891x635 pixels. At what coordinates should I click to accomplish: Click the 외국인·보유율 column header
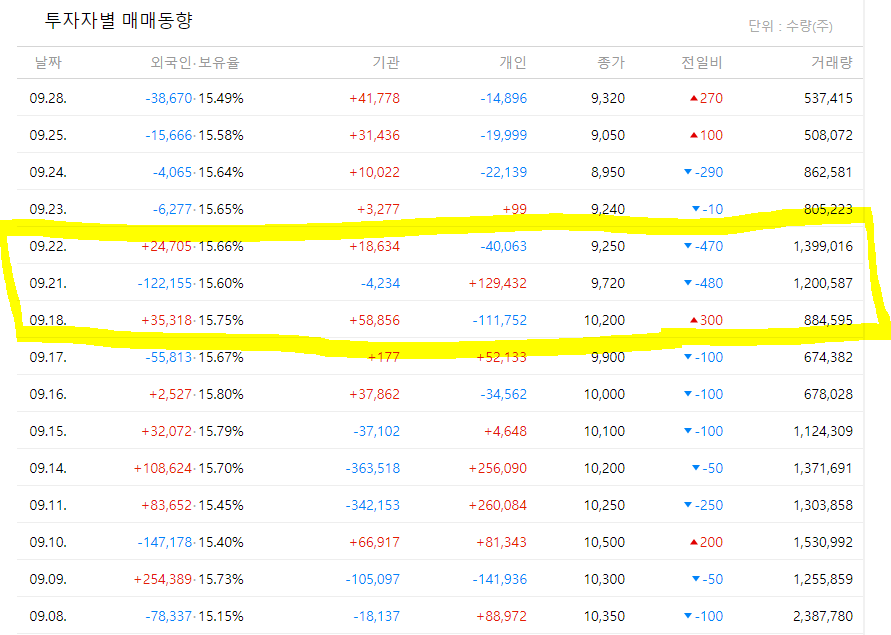pyautogui.click(x=195, y=63)
